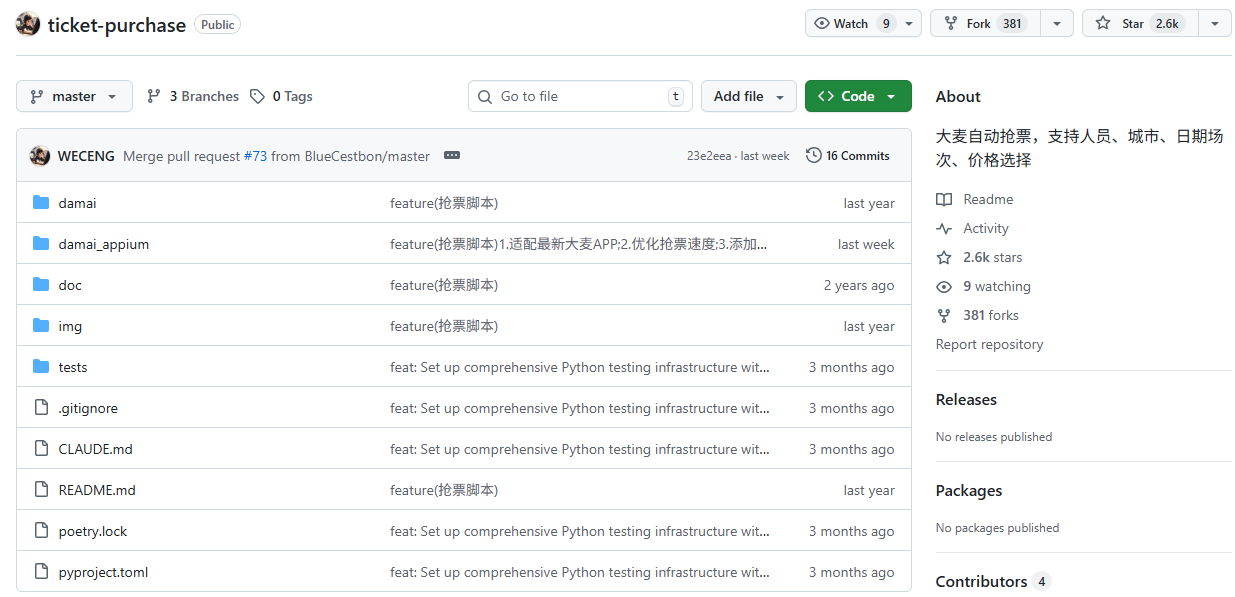Open the green Code dropdown button
This screenshot has width=1235, height=597.
coord(858,96)
